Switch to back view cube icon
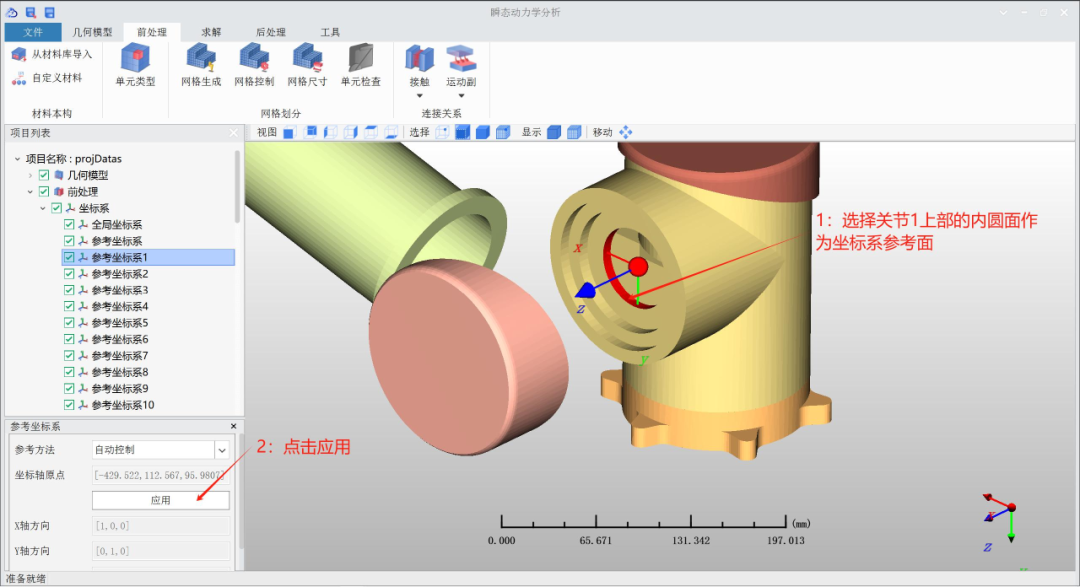1080x587 pixels. pyautogui.click(x=310, y=132)
